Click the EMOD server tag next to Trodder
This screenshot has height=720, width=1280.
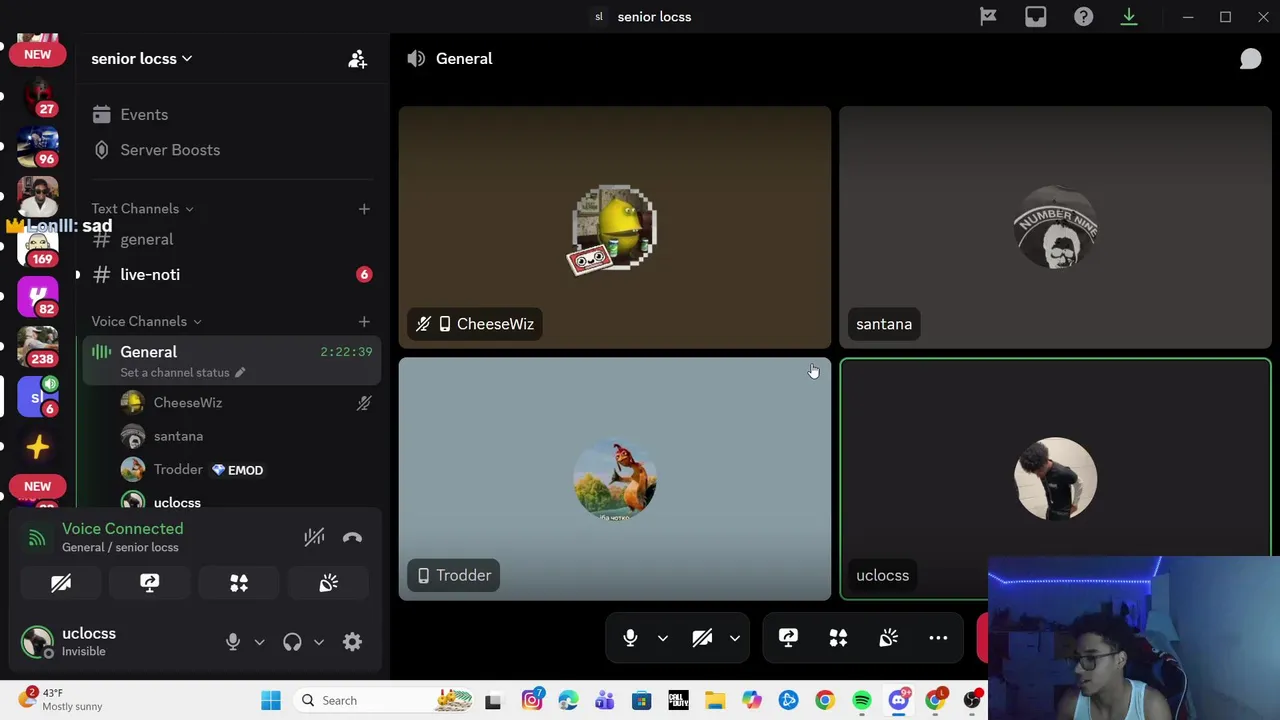[x=237, y=470]
